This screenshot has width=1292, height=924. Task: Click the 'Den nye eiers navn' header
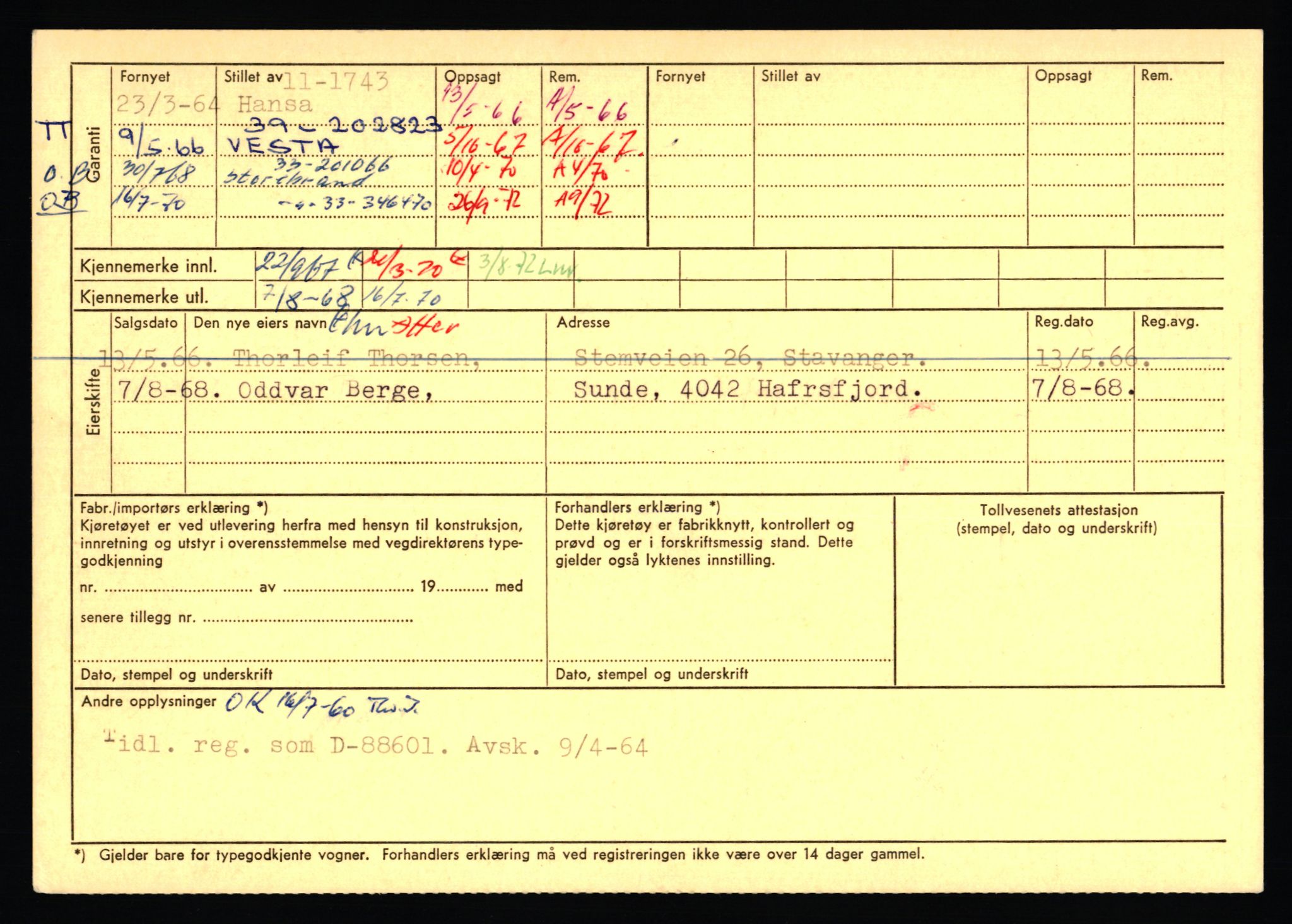(260, 323)
